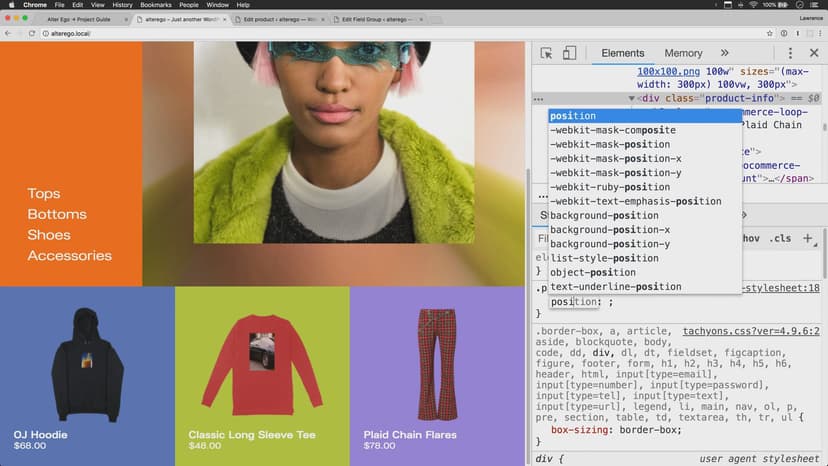Screen dimensions: 828x466
Task: Choose object-position autocomplete suggestion
Action: coord(592,272)
